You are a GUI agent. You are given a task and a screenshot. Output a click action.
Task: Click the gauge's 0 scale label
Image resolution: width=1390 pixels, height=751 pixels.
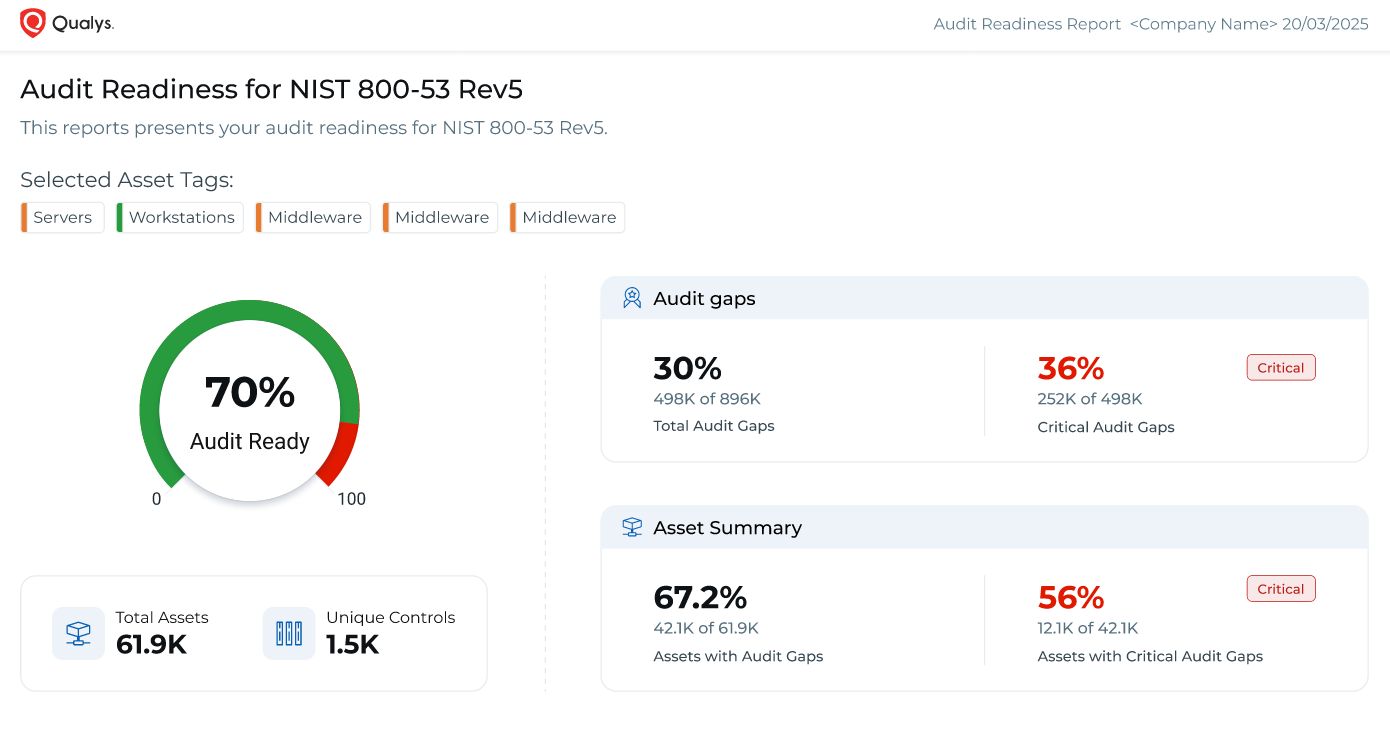pyautogui.click(x=156, y=499)
